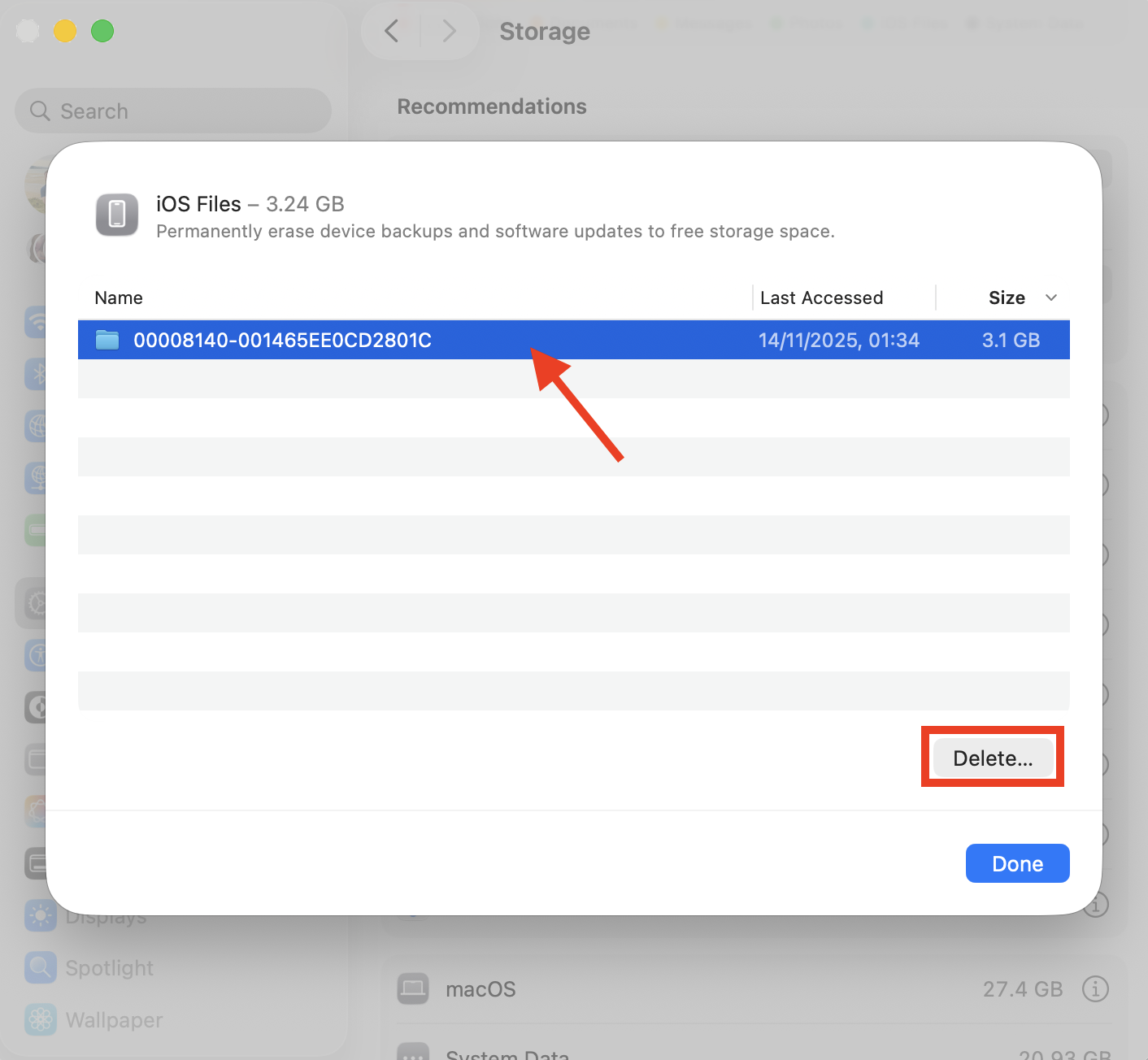Click the info icon next to macOS 27.4 GB
The image size is (1148, 1060).
click(x=1096, y=988)
